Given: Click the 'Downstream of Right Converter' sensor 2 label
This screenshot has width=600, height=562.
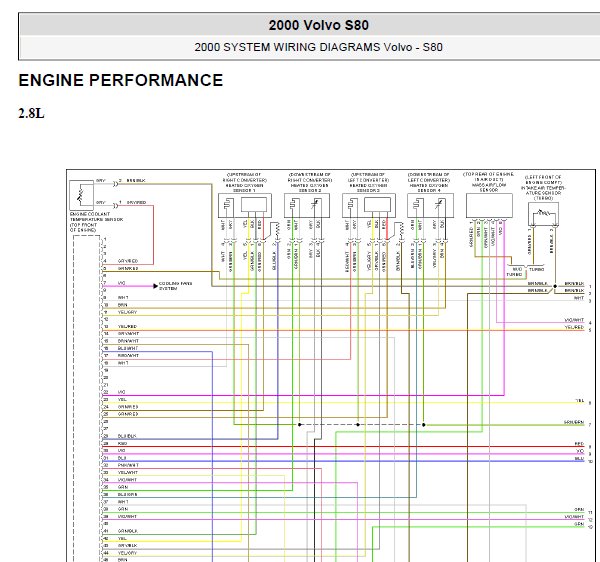Looking at the screenshot, I should (x=310, y=182).
